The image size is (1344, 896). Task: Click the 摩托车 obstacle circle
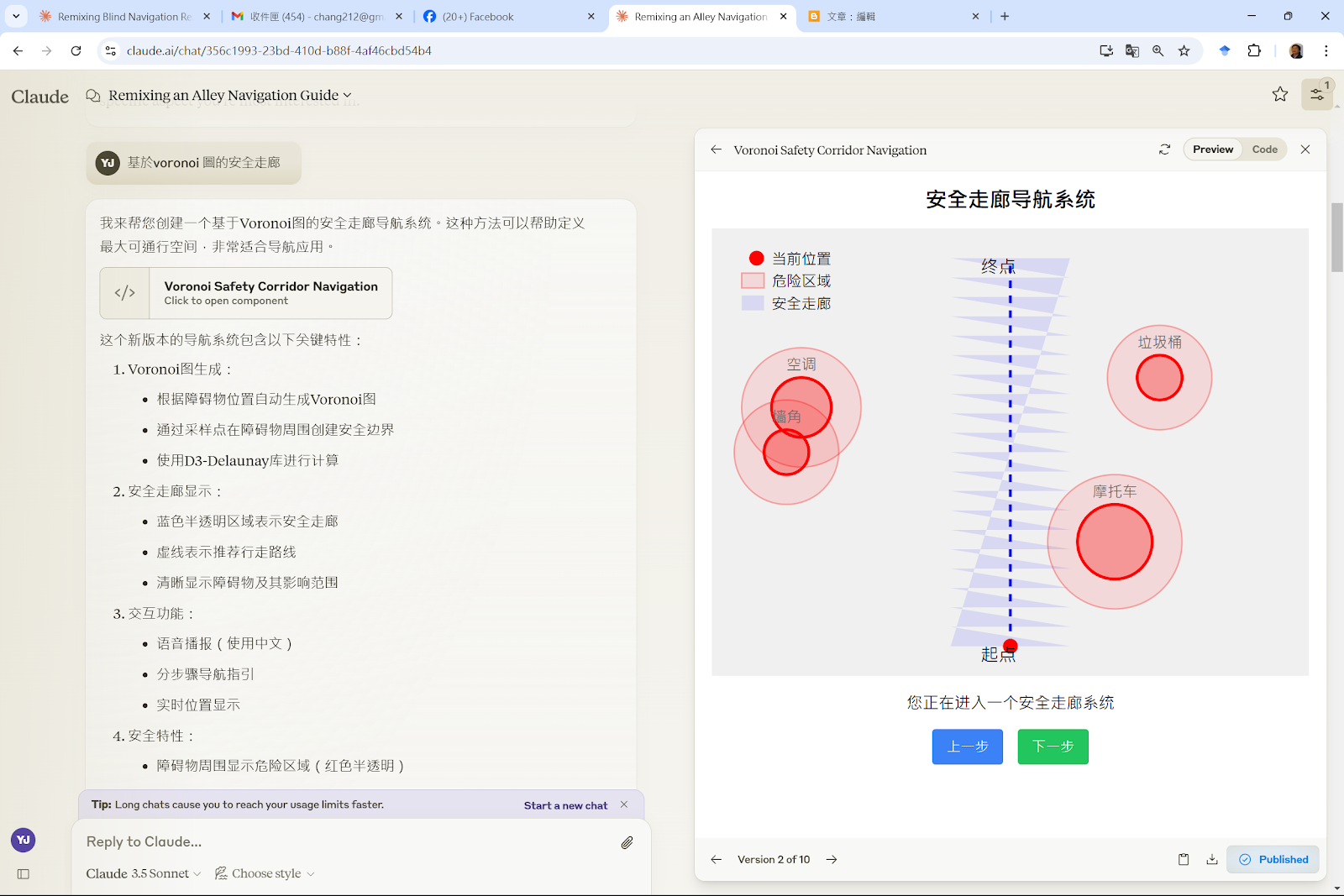click(x=1115, y=542)
